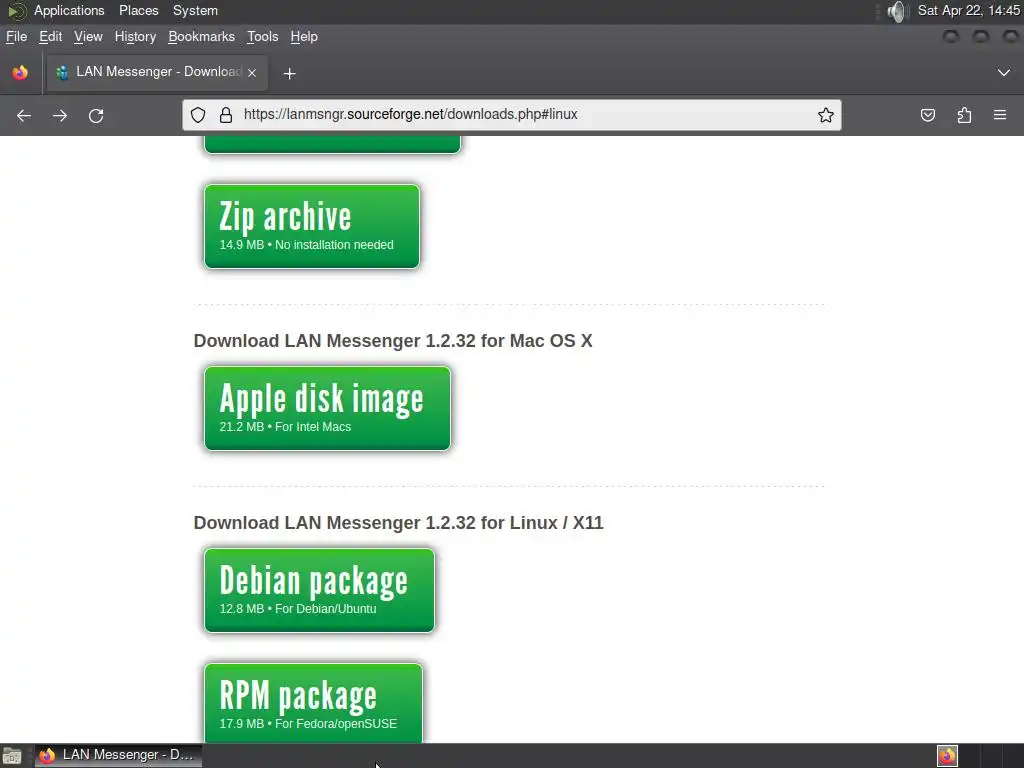Open the Tools menu
The height and width of the screenshot is (768, 1024).
263,37
